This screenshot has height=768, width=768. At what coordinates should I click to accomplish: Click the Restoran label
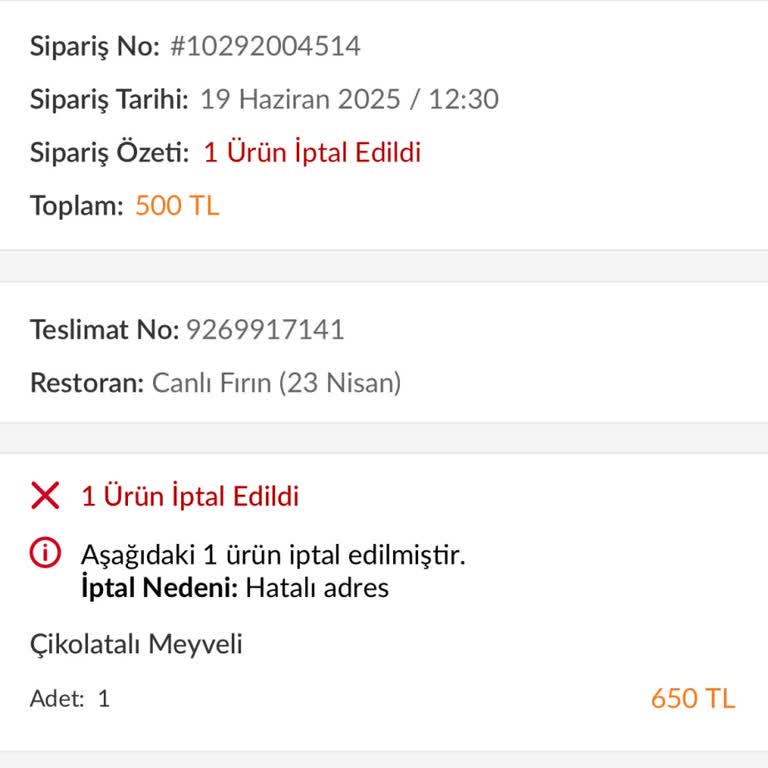tap(87, 384)
